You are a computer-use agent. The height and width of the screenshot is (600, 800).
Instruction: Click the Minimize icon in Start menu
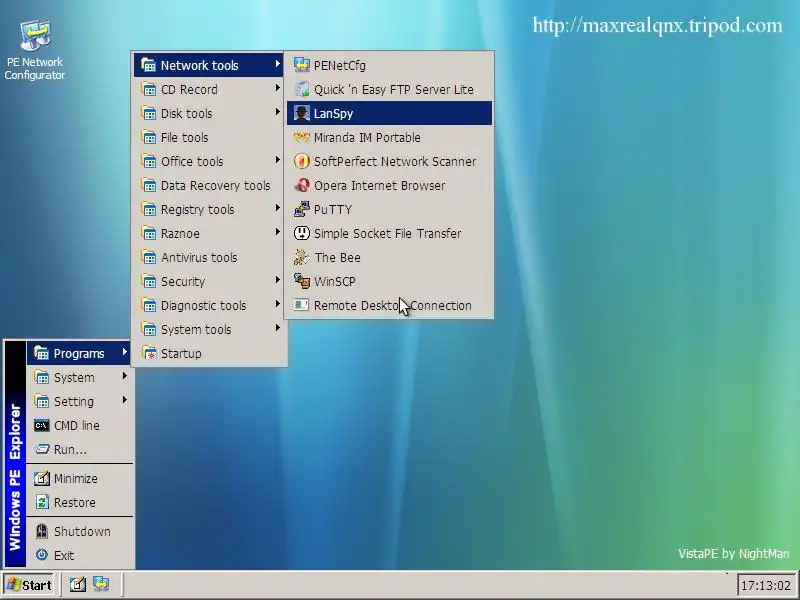pos(42,478)
